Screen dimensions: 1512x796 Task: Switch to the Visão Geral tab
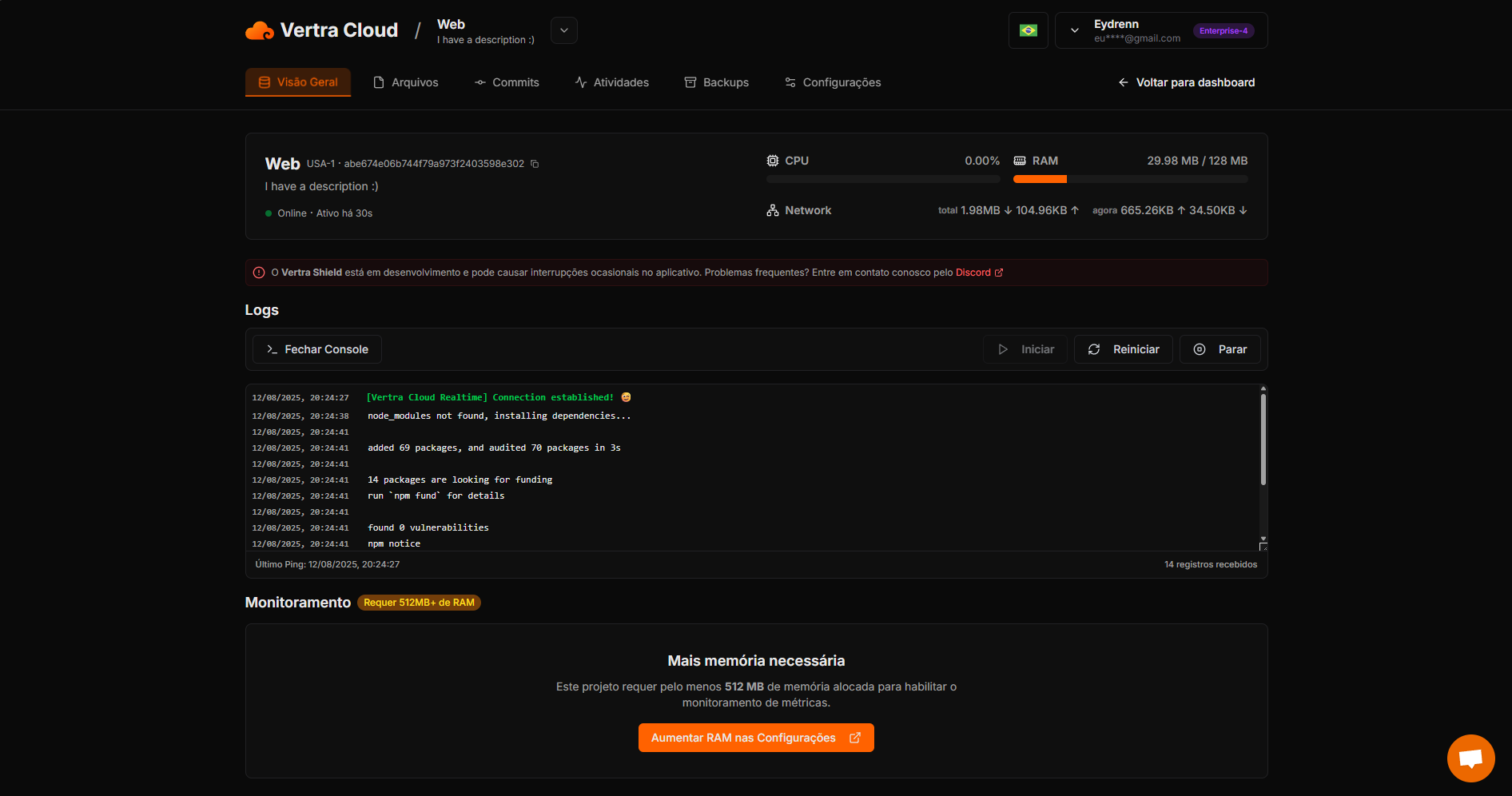pyautogui.click(x=298, y=82)
